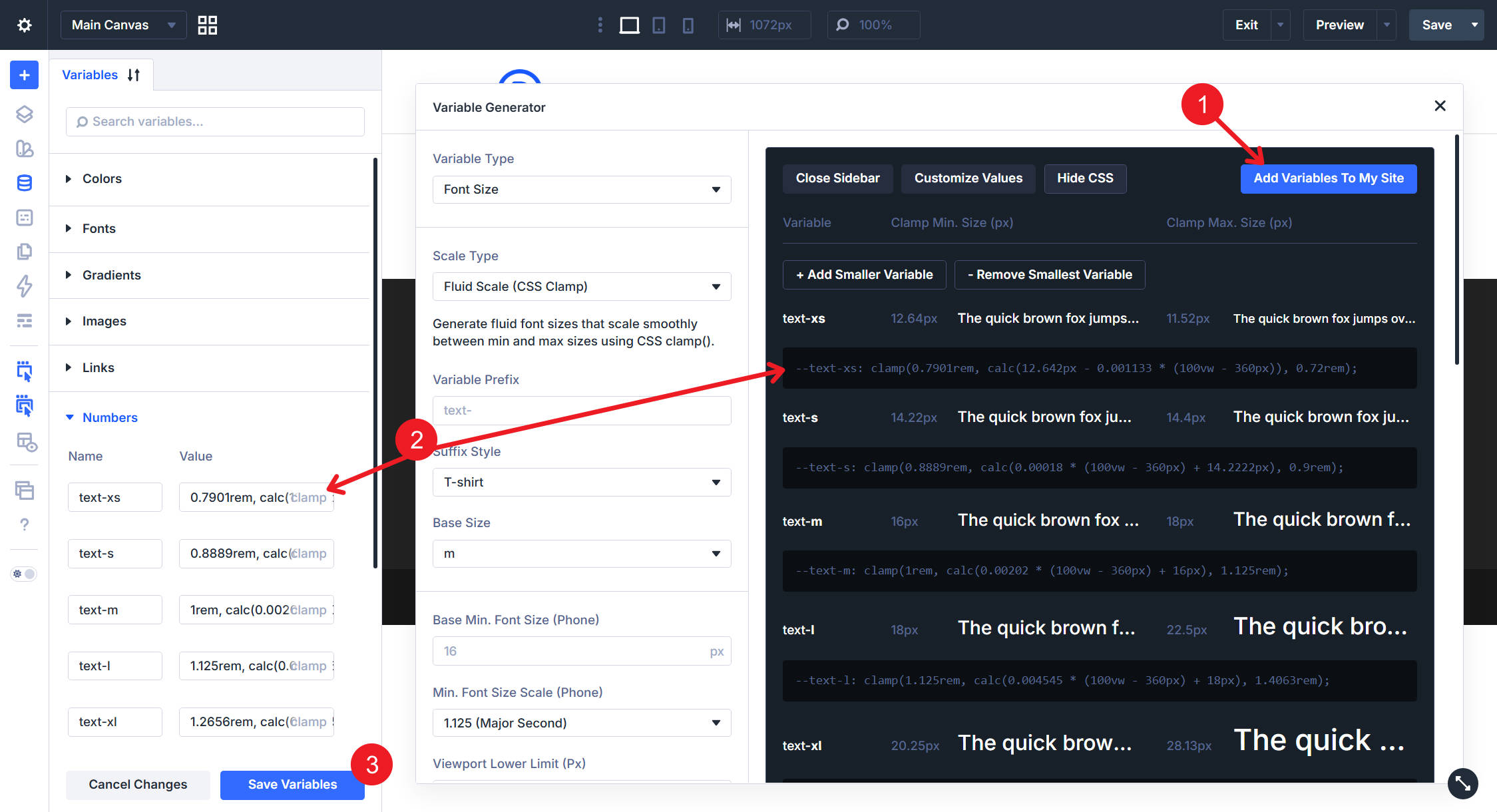Image resolution: width=1497 pixels, height=812 pixels.
Task: Open the Suffix Style T-shirt dropdown
Action: pos(582,483)
